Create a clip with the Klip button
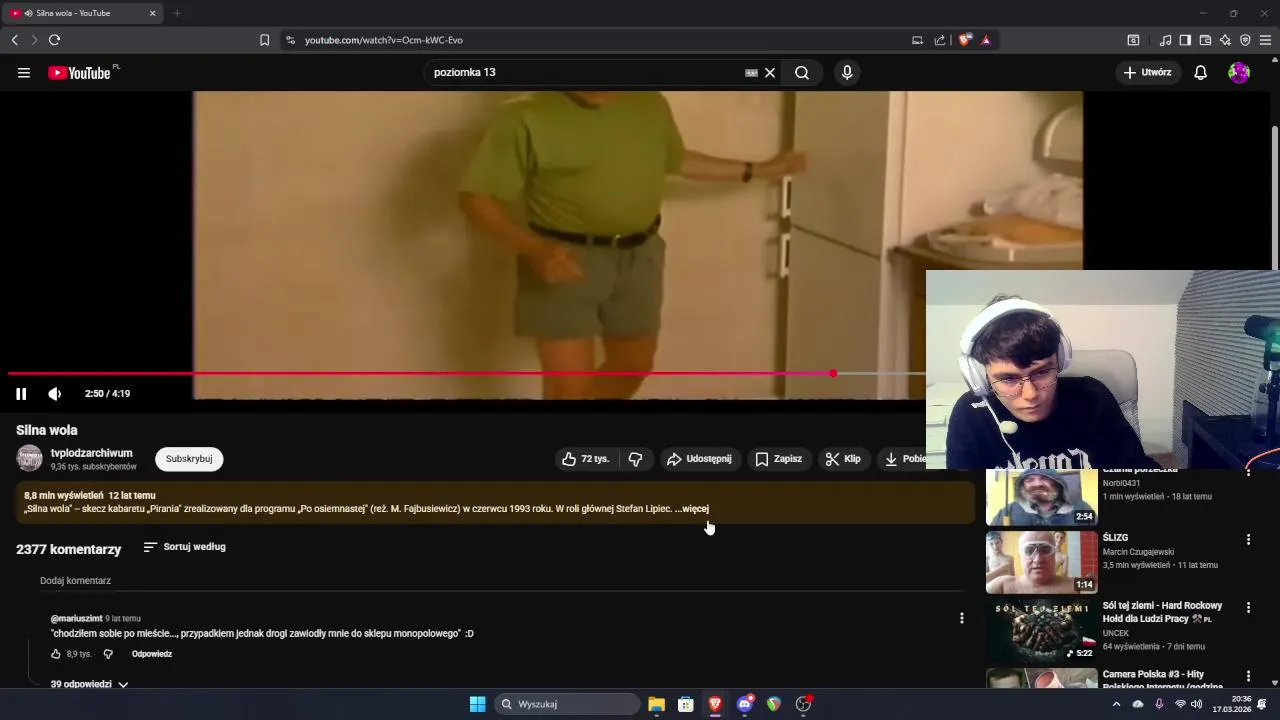This screenshot has height=720, width=1280. [x=843, y=459]
